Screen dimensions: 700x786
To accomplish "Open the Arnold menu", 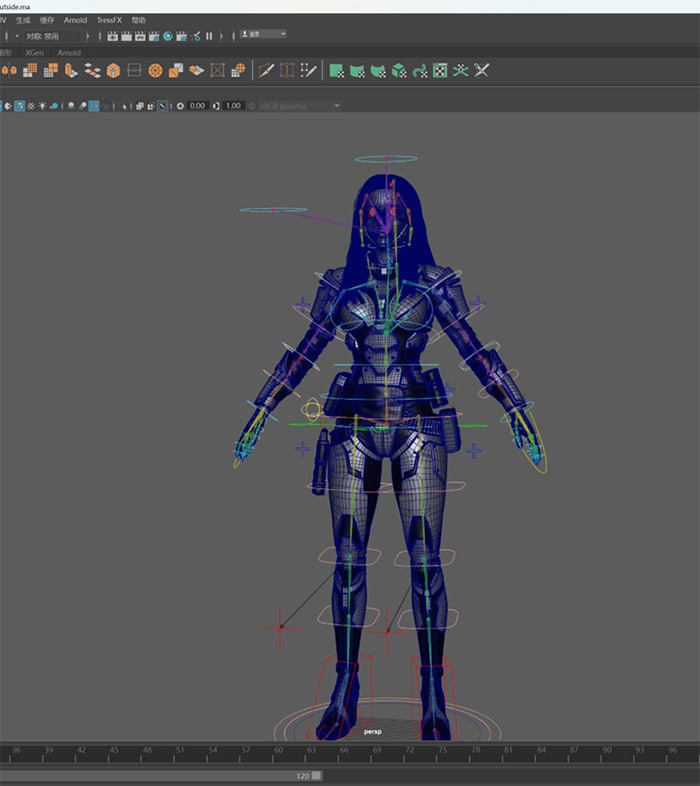I will pos(75,20).
